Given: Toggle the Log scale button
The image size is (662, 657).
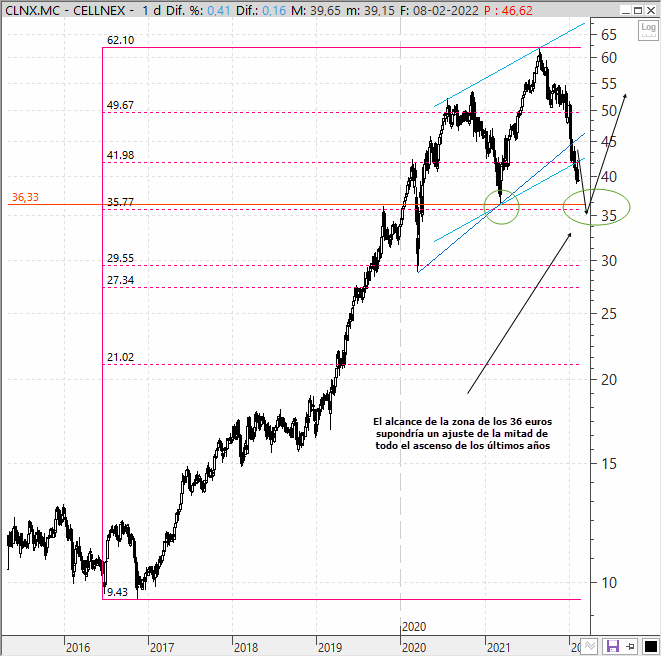Looking at the screenshot, I should [x=648, y=30].
